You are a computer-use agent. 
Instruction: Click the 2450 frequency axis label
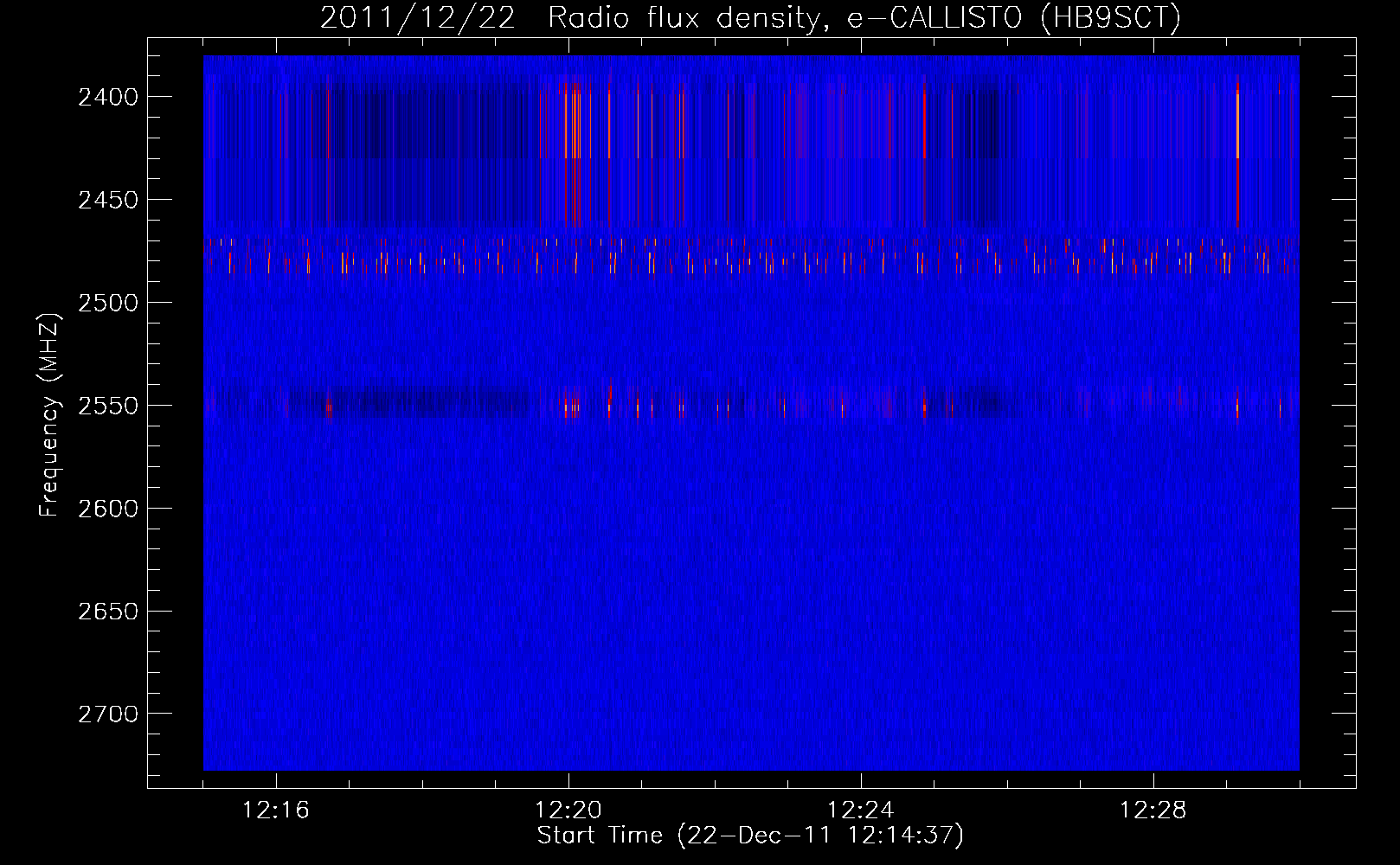click(x=108, y=200)
